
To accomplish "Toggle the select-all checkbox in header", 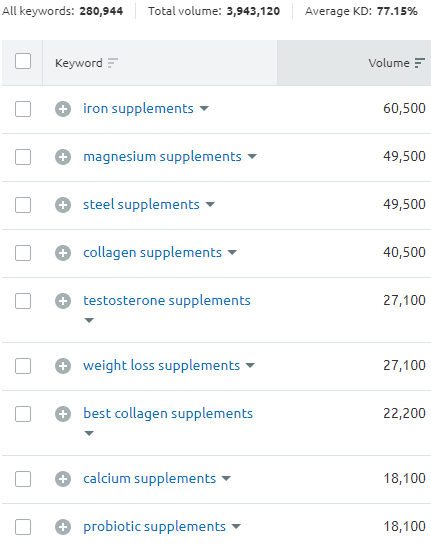I will coord(23,61).
